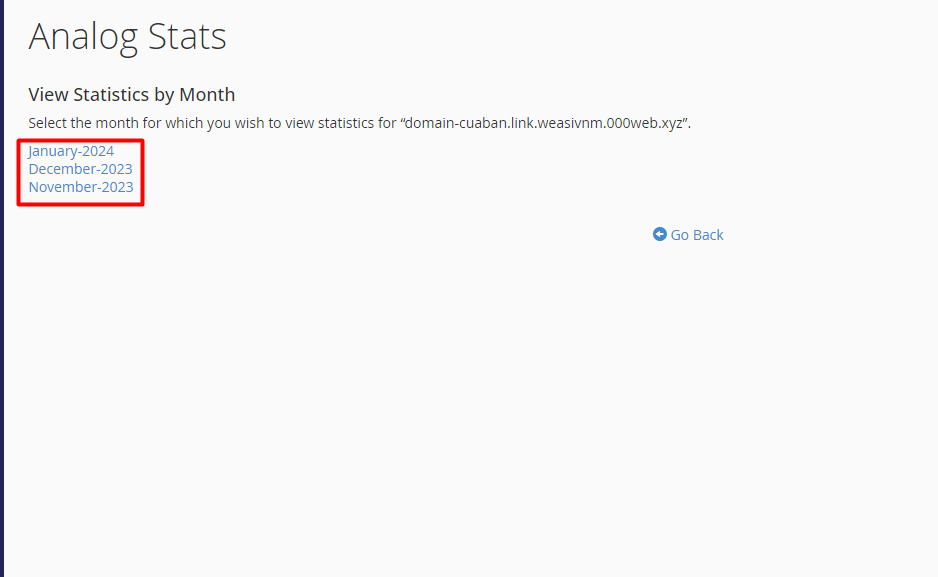Click the word Month in the subheading
938x577 pixels.
207,94
